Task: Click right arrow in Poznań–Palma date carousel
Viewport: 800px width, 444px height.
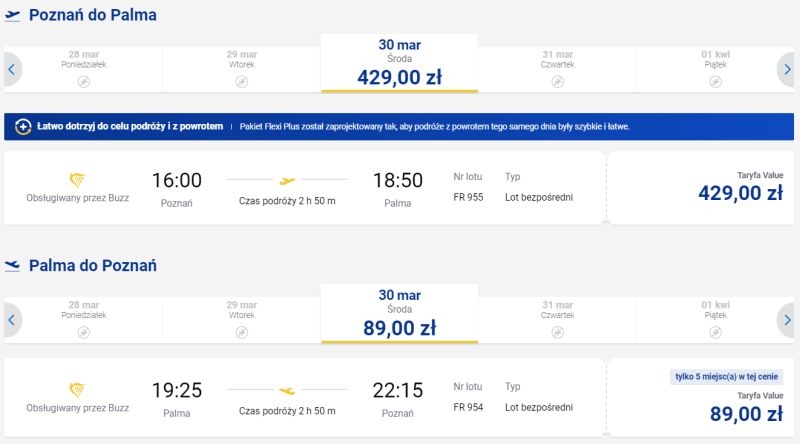Action: [x=787, y=69]
